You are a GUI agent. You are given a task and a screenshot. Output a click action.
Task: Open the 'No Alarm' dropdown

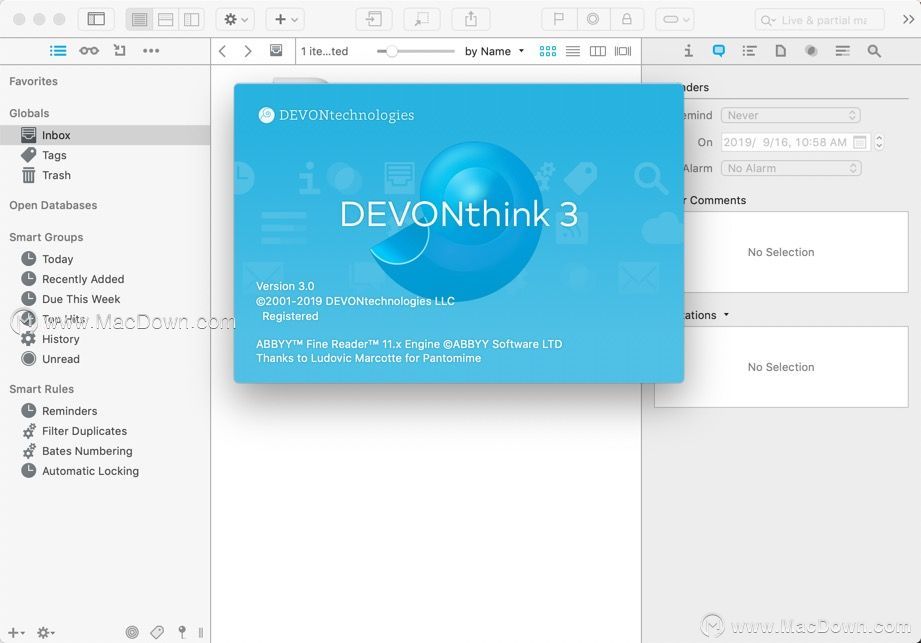point(791,169)
